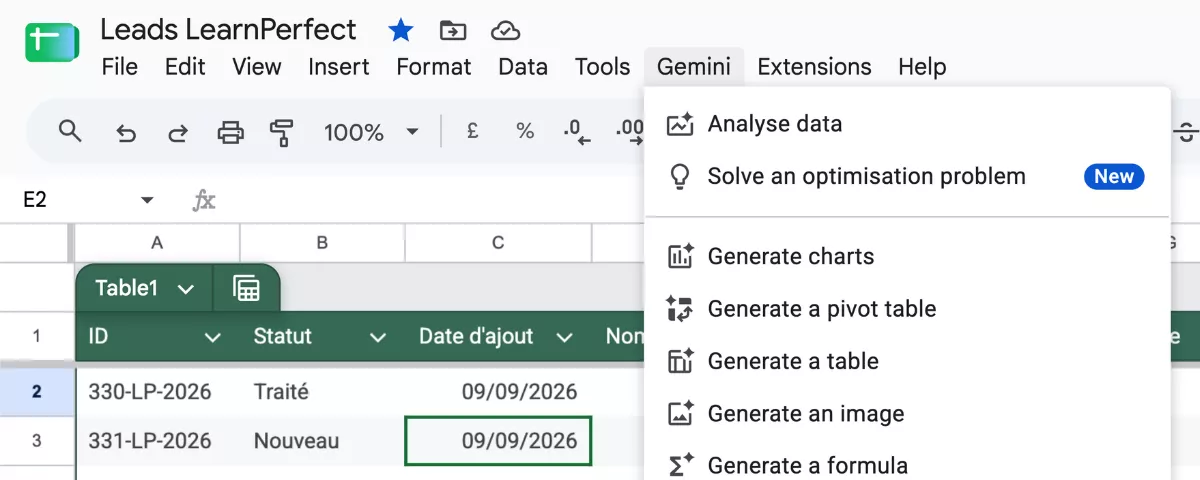Open the Help menu
This screenshot has height=480, width=1200.
(x=922, y=67)
